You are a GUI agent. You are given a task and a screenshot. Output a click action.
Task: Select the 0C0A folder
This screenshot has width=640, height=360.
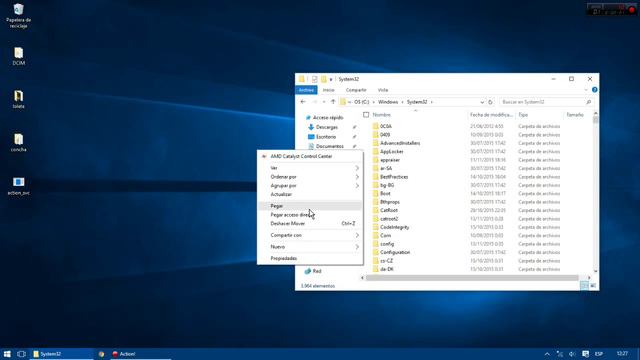coord(386,127)
